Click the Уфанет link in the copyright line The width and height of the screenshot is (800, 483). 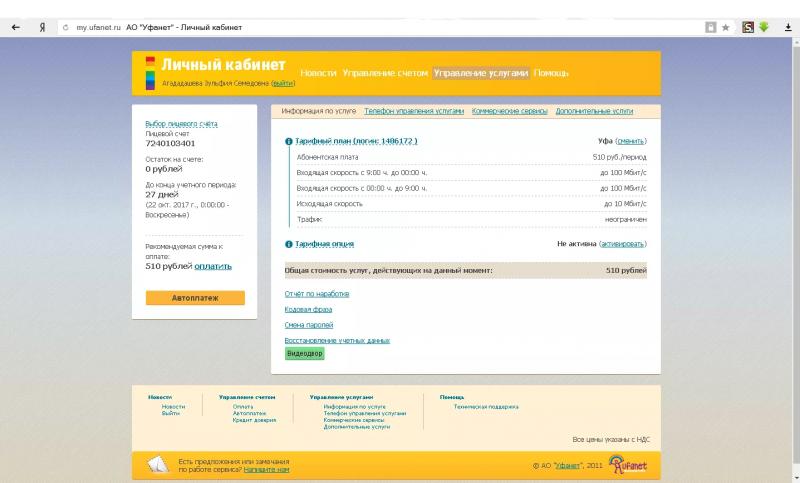(568, 466)
